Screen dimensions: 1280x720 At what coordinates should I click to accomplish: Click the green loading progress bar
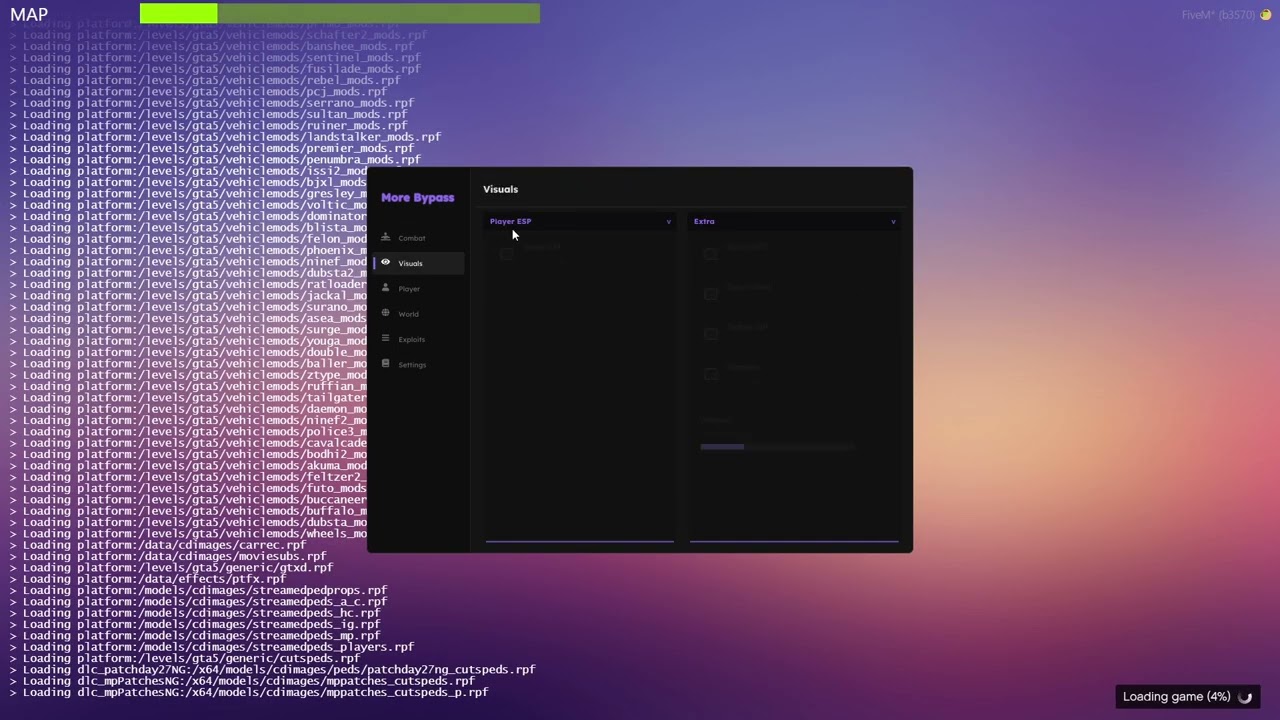pos(340,13)
